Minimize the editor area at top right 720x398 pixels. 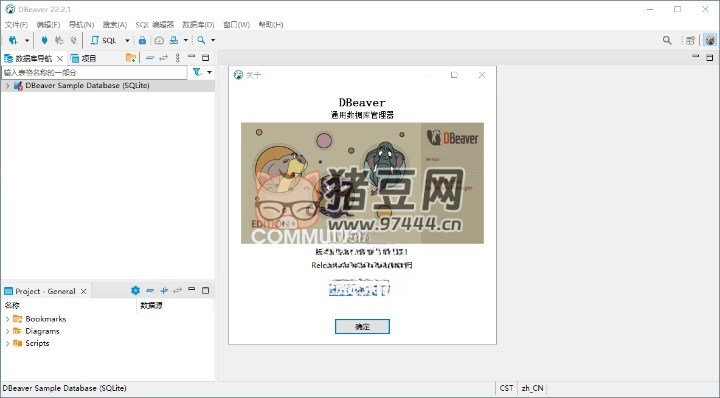(x=696, y=56)
